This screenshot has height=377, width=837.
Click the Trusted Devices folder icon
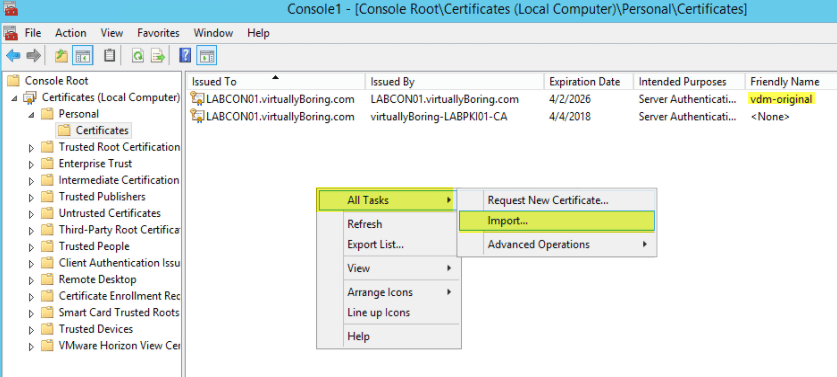(48, 329)
